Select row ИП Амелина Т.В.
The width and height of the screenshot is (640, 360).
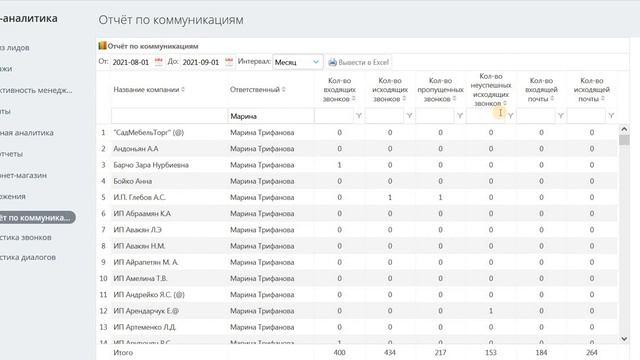pos(357,278)
